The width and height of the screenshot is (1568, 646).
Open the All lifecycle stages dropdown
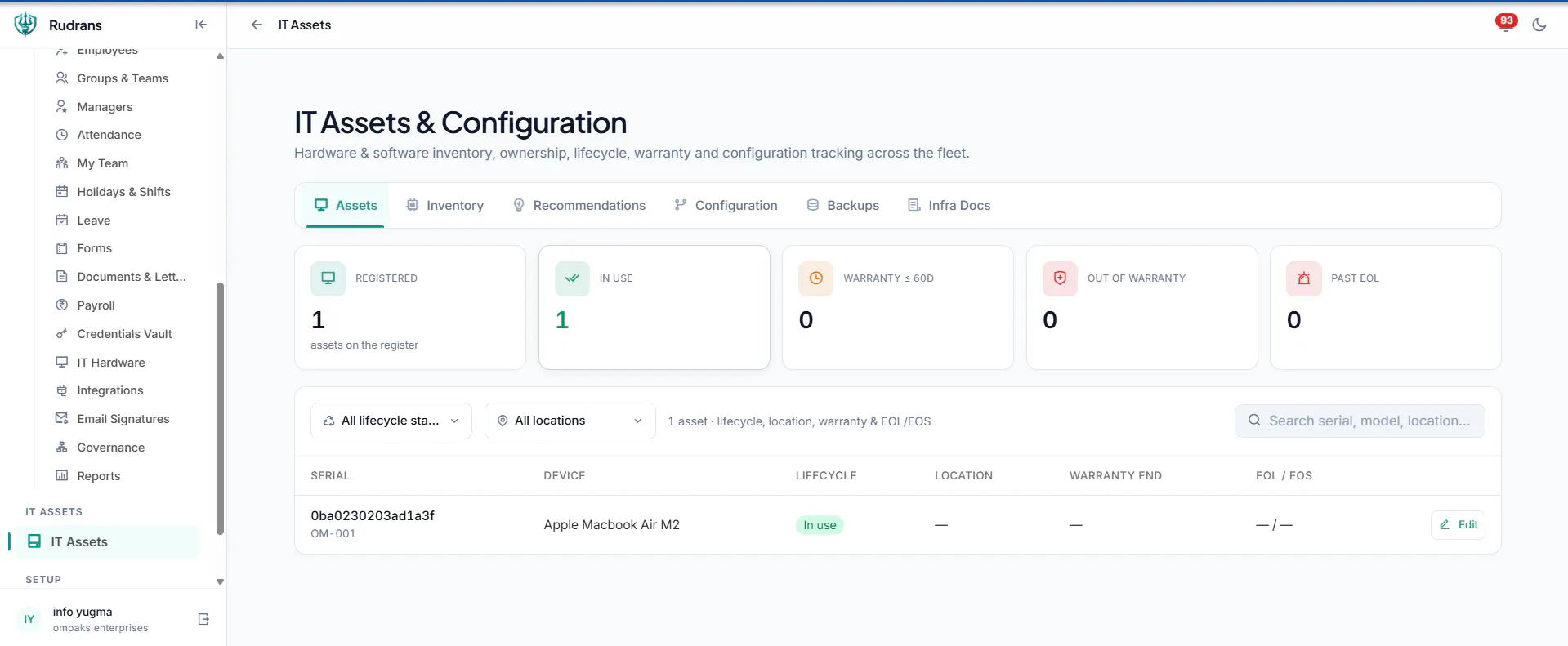point(391,421)
